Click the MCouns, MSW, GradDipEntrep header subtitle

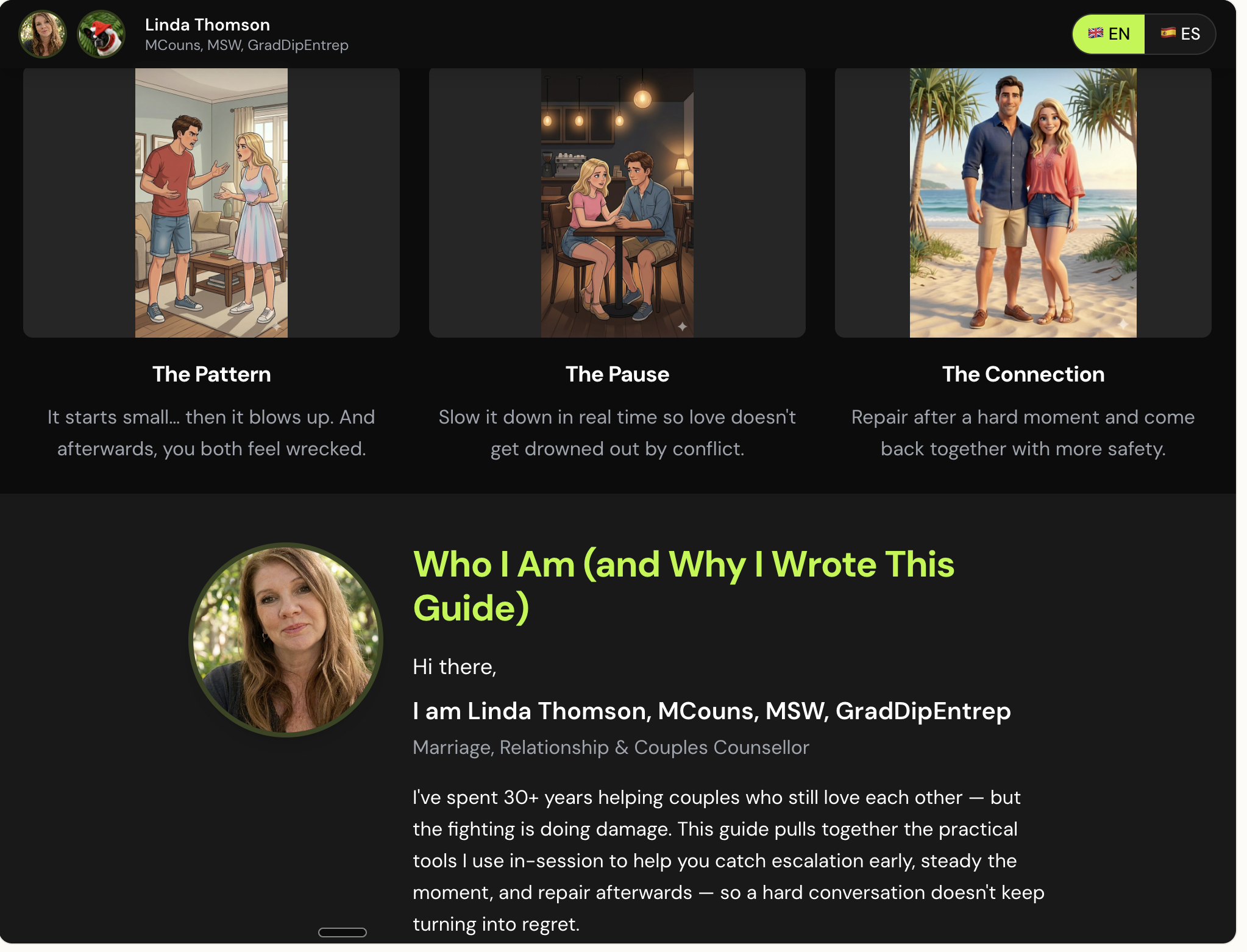(x=247, y=45)
